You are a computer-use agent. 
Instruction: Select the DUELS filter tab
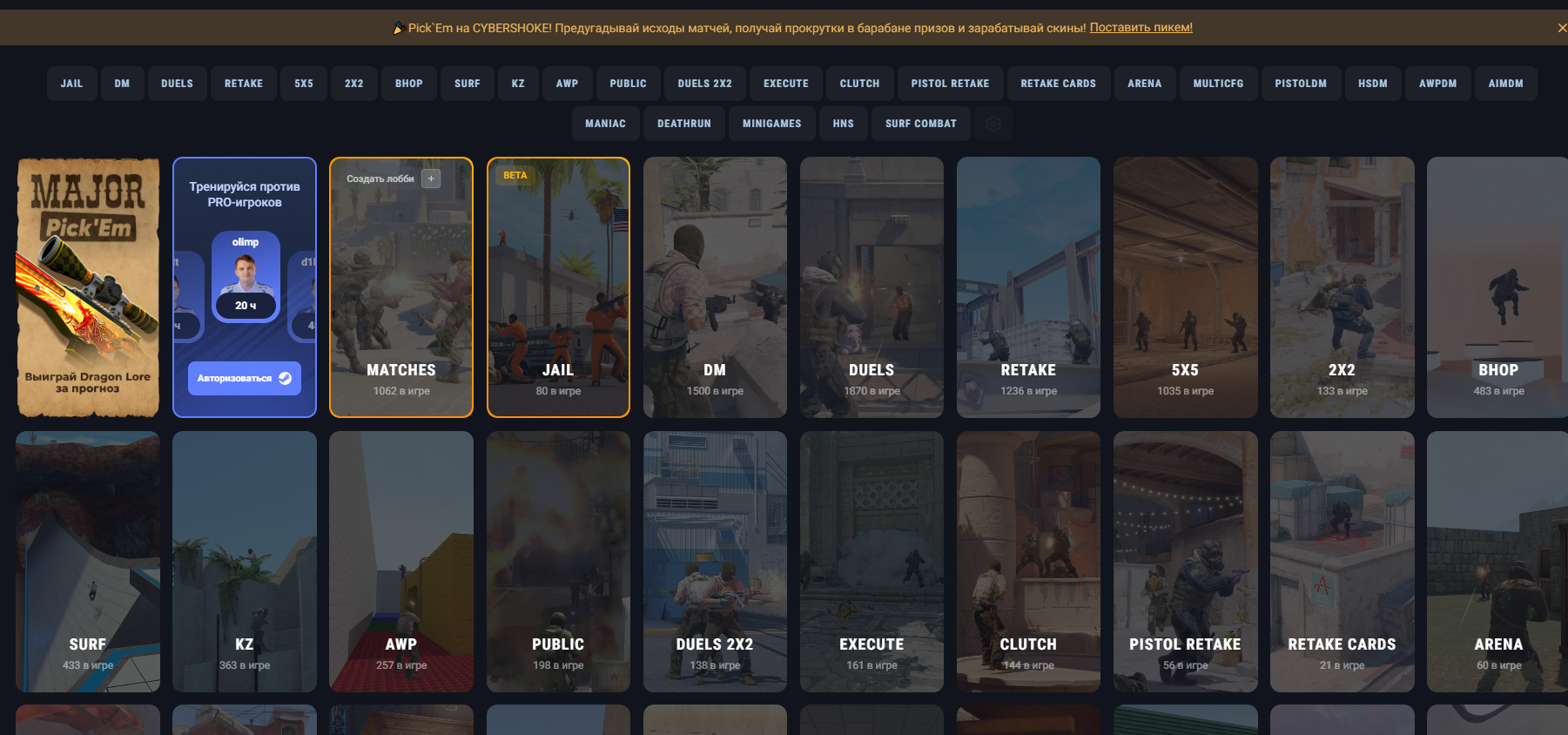click(177, 84)
